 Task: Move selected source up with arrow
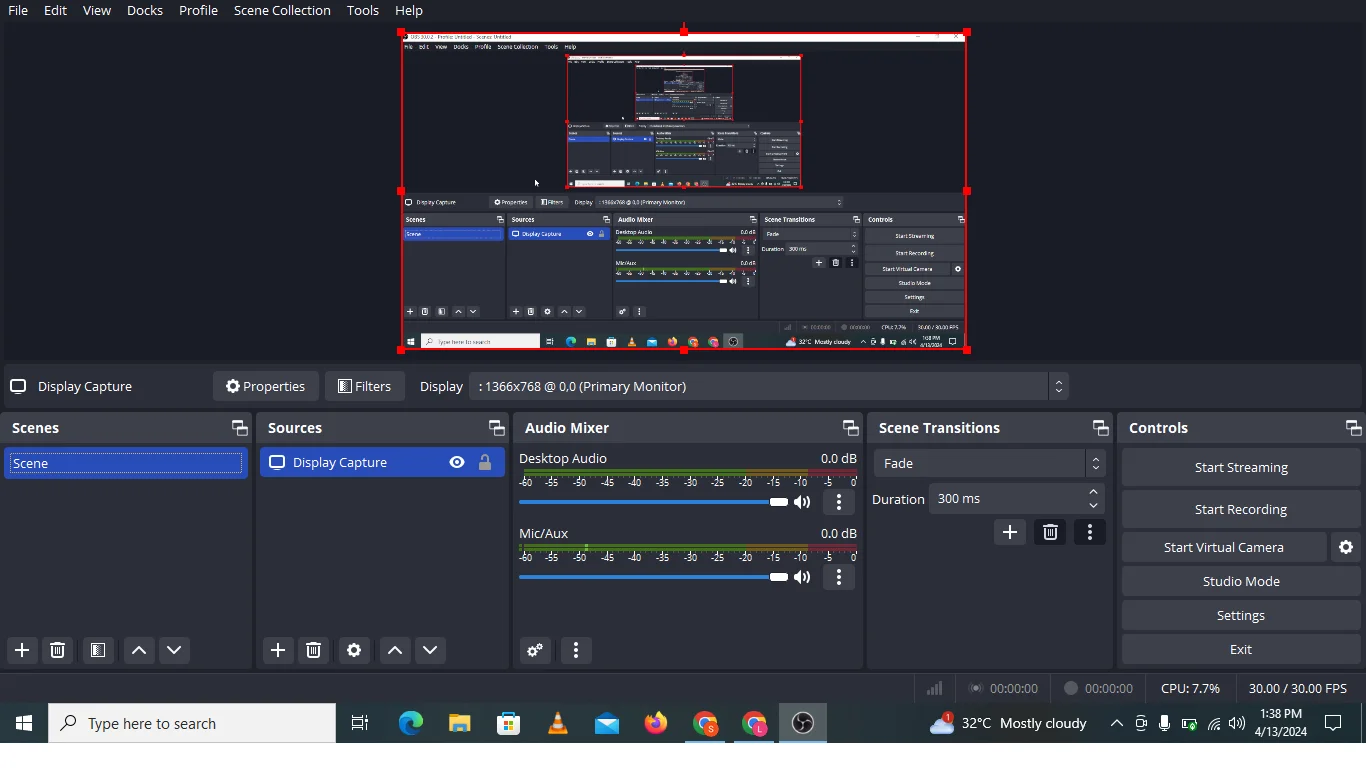[x=395, y=651]
